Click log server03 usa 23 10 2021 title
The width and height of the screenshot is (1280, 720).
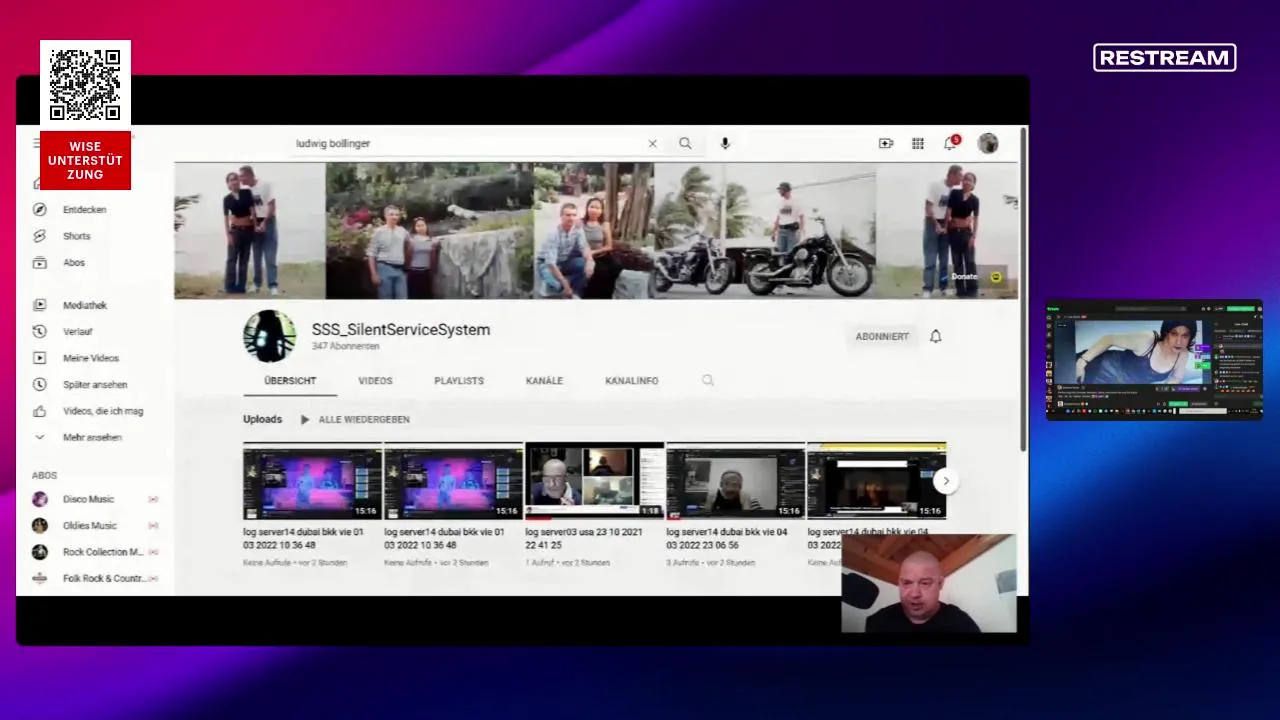pos(584,539)
